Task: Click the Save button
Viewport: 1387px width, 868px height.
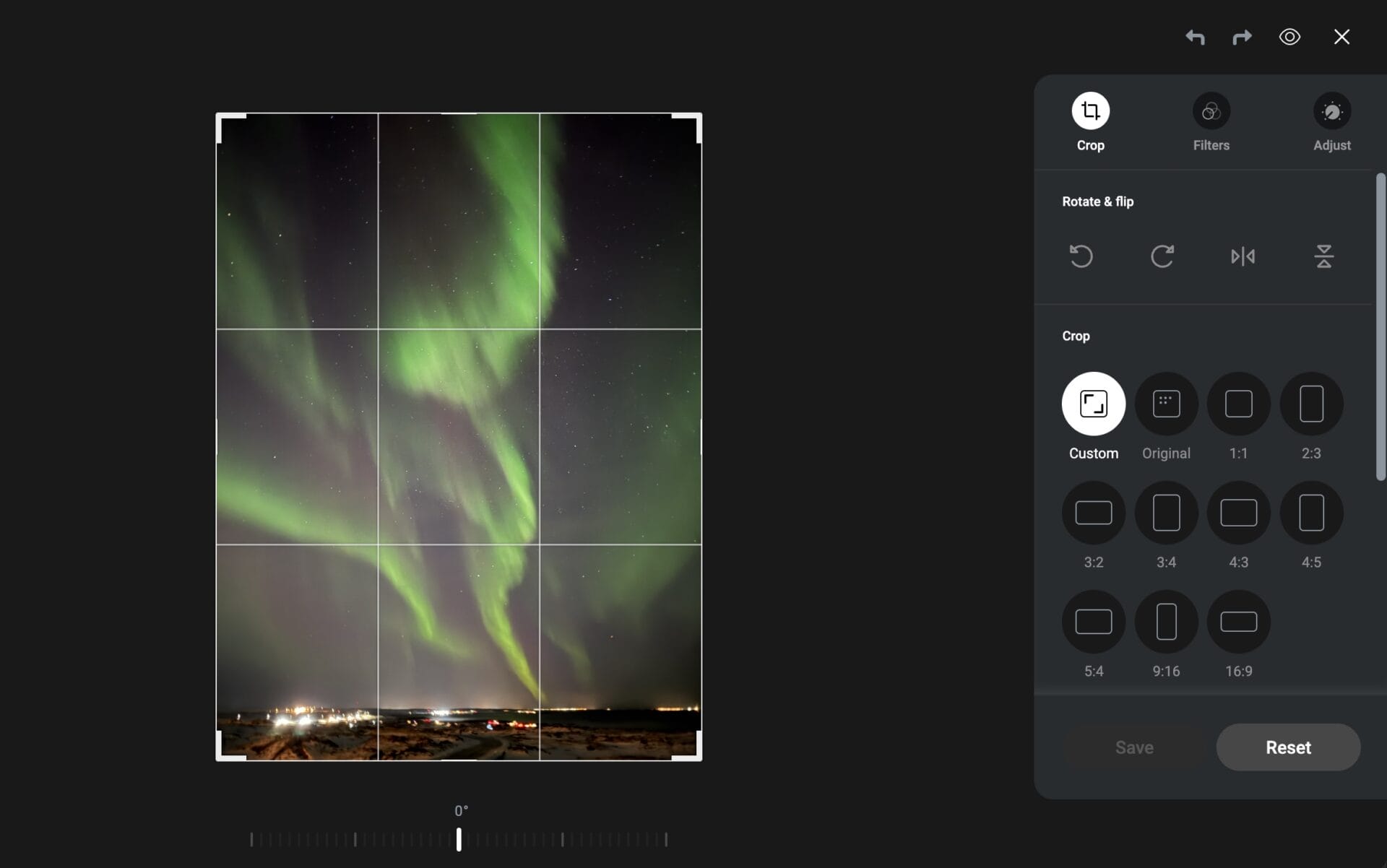Action: 1134,747
